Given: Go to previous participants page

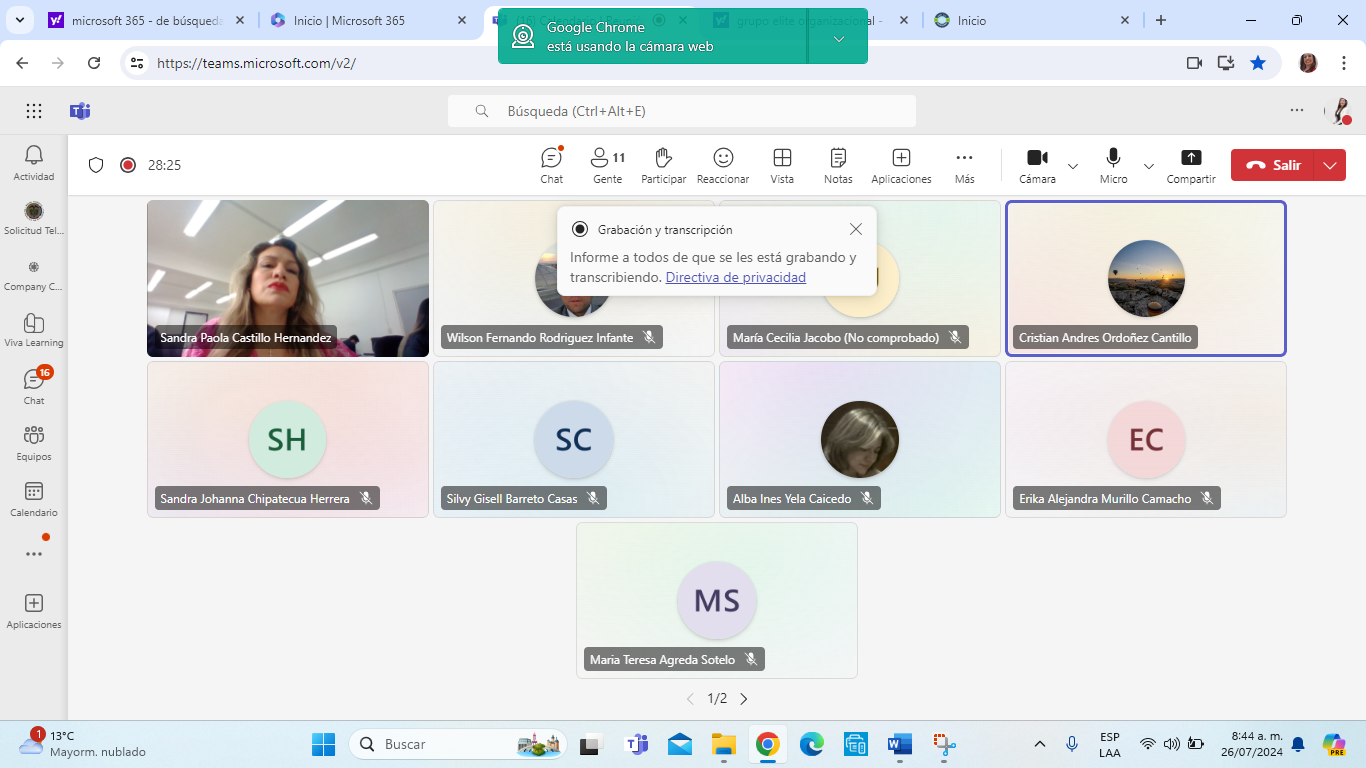Looking at the screenshot, I should coord(690,699).
